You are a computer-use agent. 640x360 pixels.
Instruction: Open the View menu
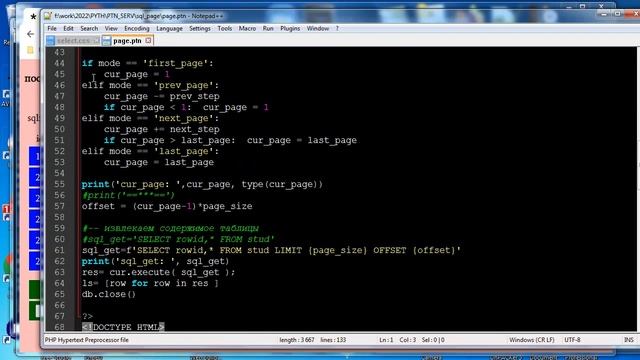pyautogui.click(x=111, y=29)
